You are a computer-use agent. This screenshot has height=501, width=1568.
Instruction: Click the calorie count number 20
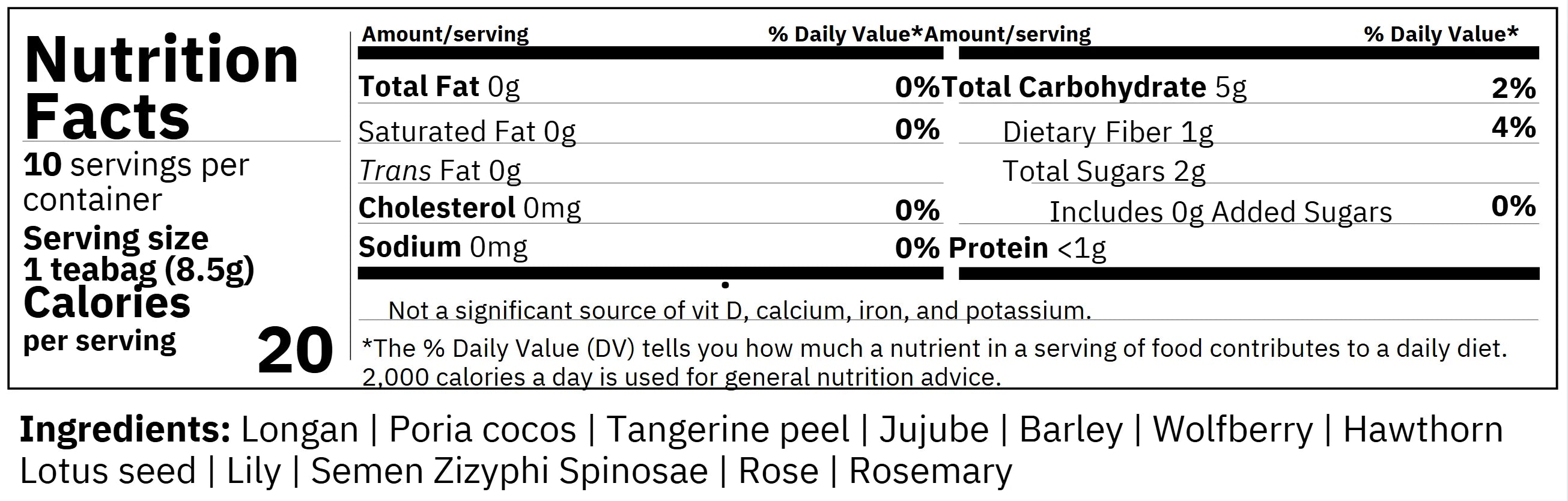[295, 351]
